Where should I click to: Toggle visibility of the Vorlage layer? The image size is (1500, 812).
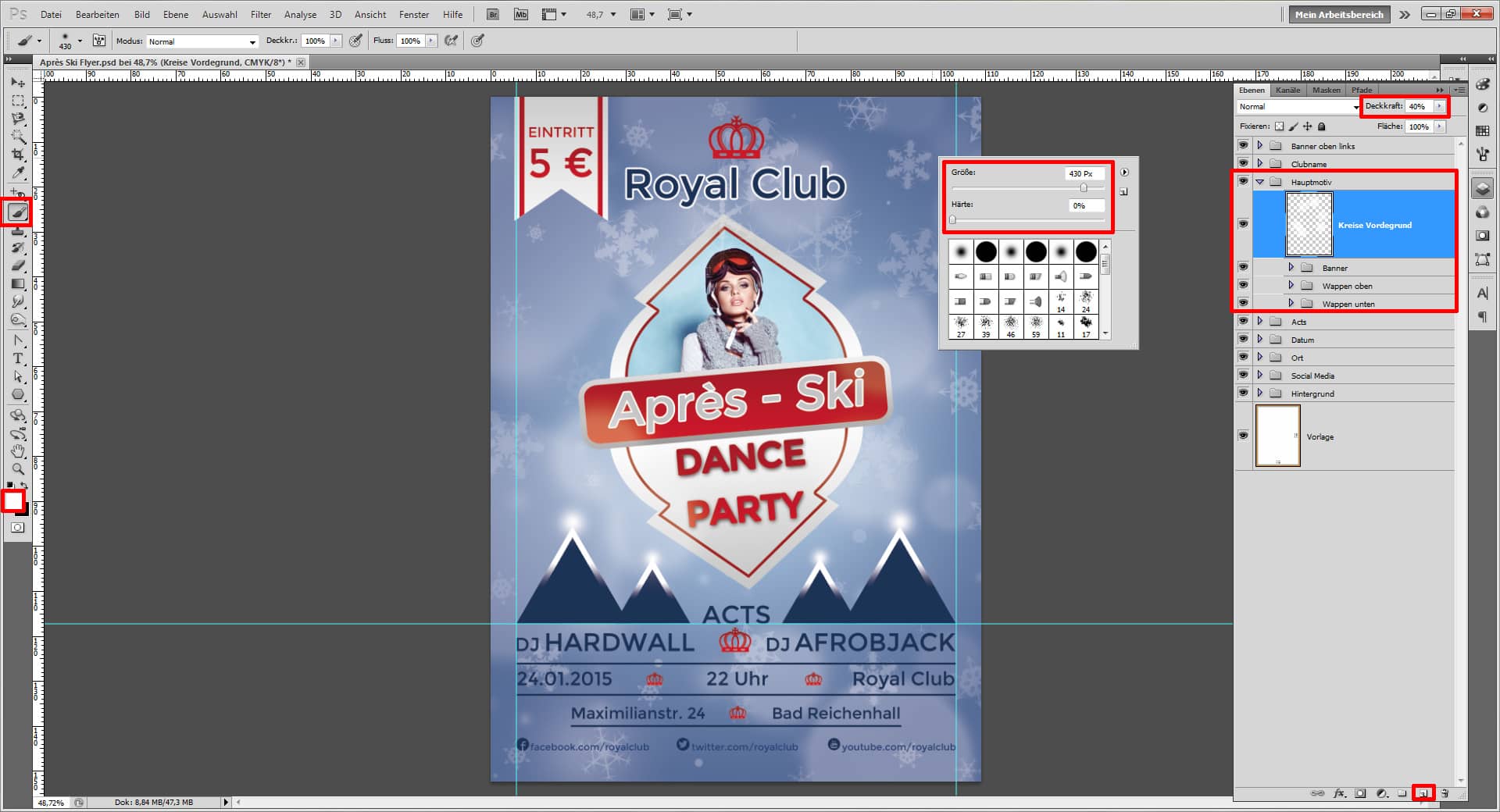(1244, 436)
